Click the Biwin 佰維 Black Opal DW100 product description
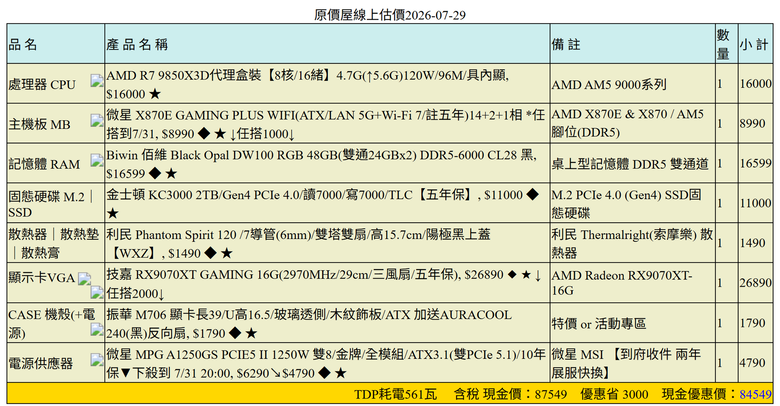Viewport: 780px width, 406px height. [321, 164]
